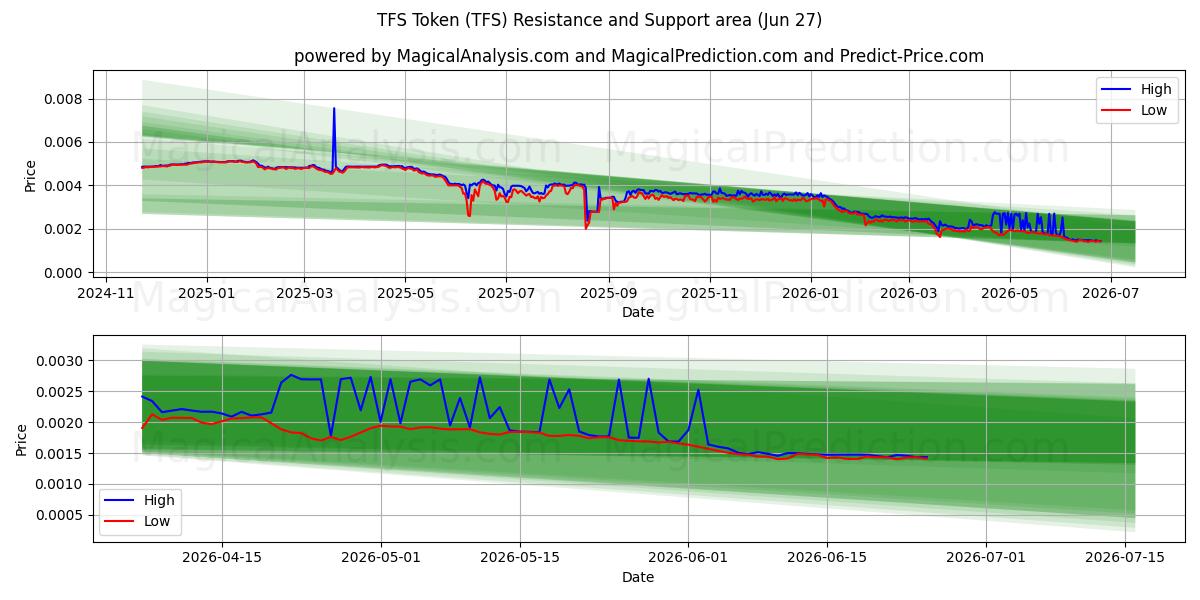Click the 'Date' axis label under bottom chart

point(638,577)
